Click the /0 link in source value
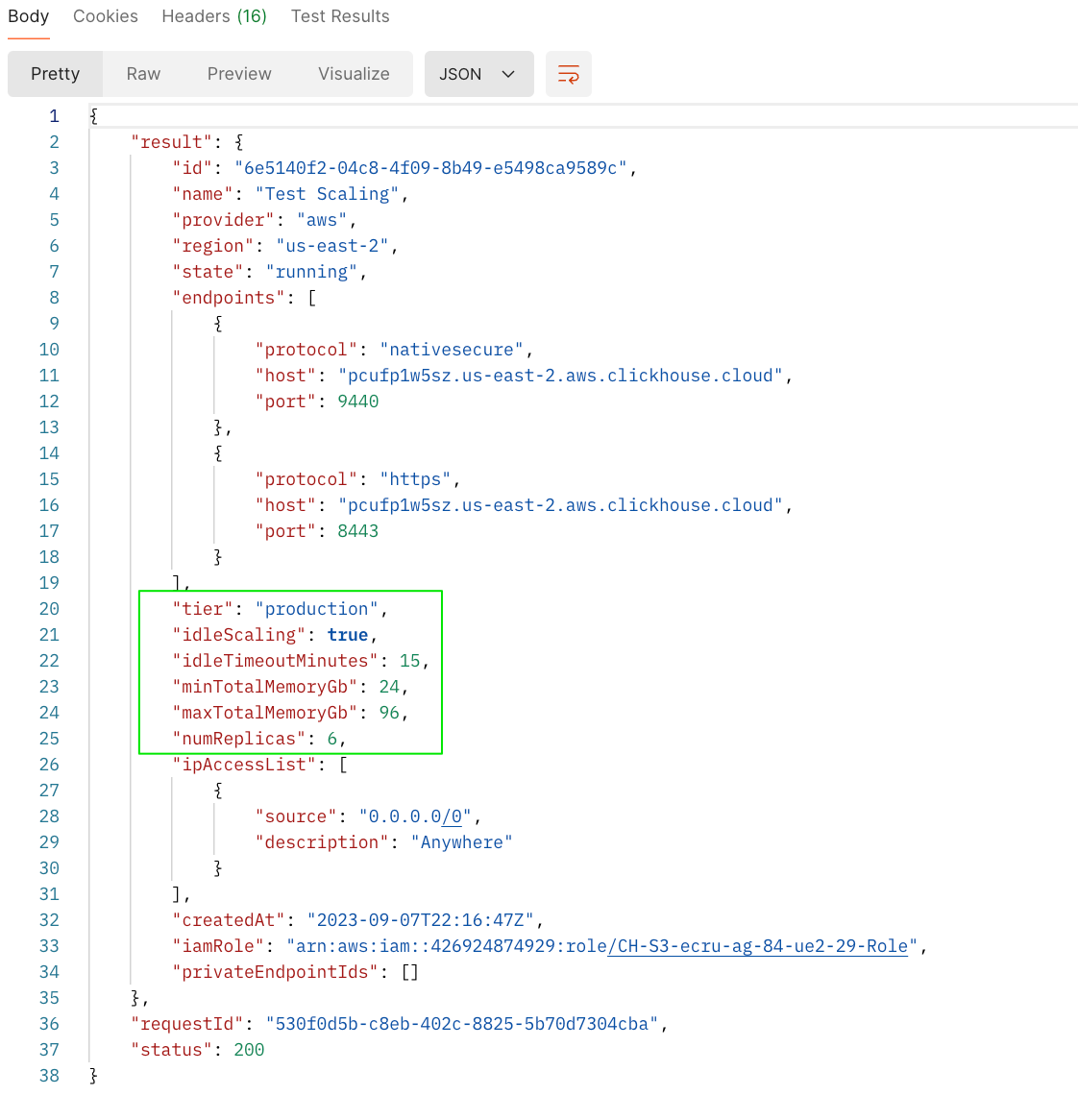Screen dimensions: 1078x1120 point(452,816)
